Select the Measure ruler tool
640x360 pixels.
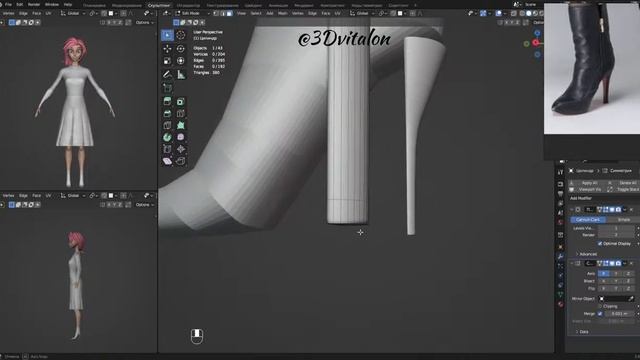pyautogui.click(x=180, y=74)
